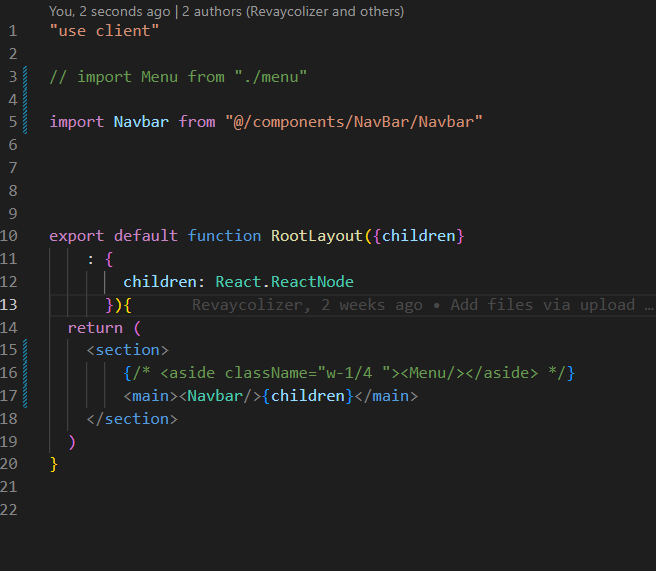Click the "use client" directive string
The height and width of the screenshot is (571, 656).
[x=104, y=31]
